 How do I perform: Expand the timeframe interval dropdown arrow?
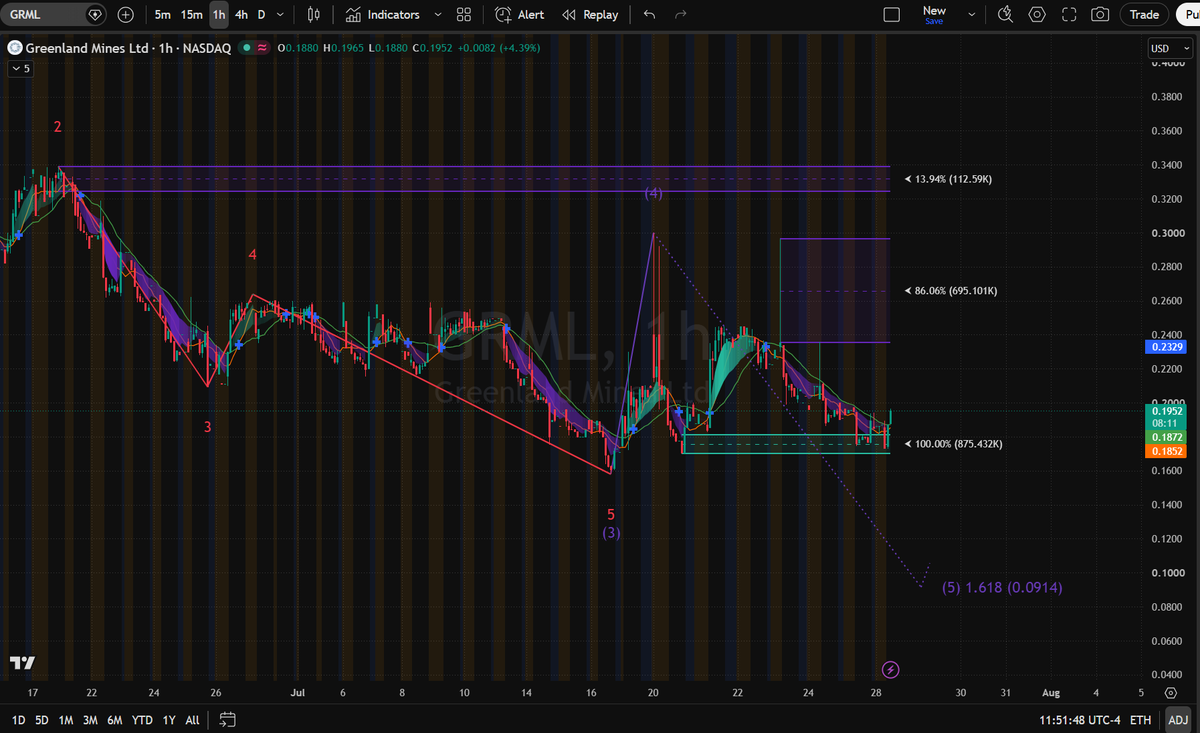pyautogui.click(x=280, y=15)
